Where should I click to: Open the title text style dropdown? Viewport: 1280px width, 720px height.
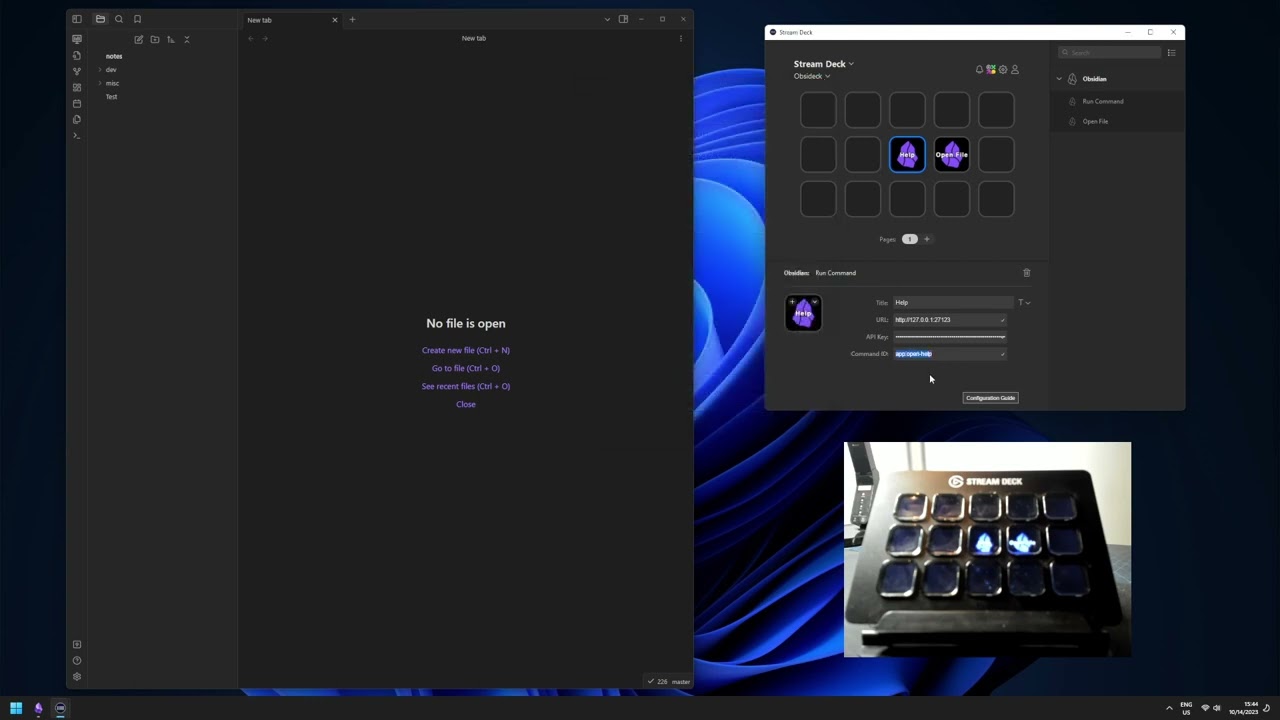coord(1024,303)
